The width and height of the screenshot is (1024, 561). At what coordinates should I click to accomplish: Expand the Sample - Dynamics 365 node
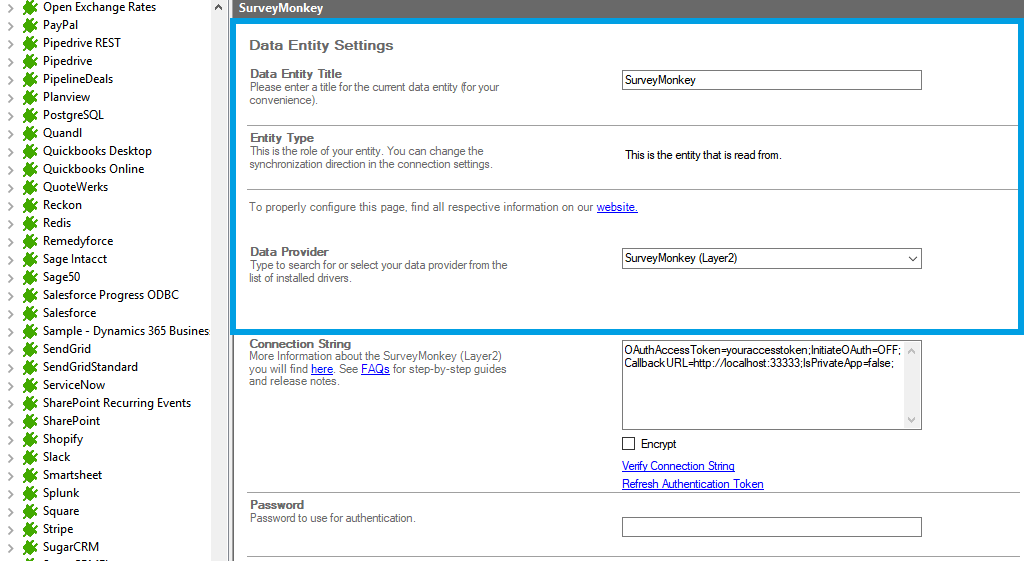pos(10,332)
